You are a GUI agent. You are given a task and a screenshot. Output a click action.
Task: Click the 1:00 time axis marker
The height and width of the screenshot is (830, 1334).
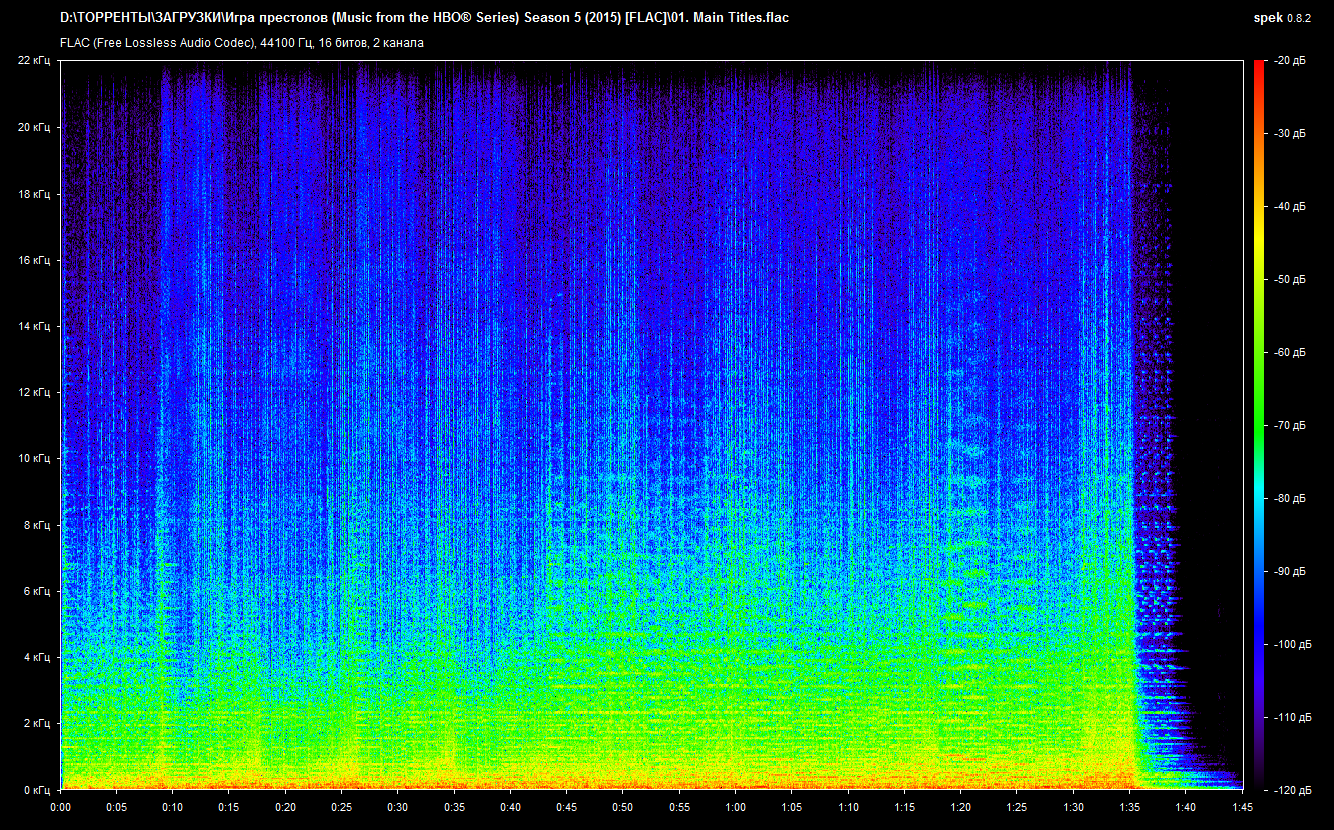735,806
